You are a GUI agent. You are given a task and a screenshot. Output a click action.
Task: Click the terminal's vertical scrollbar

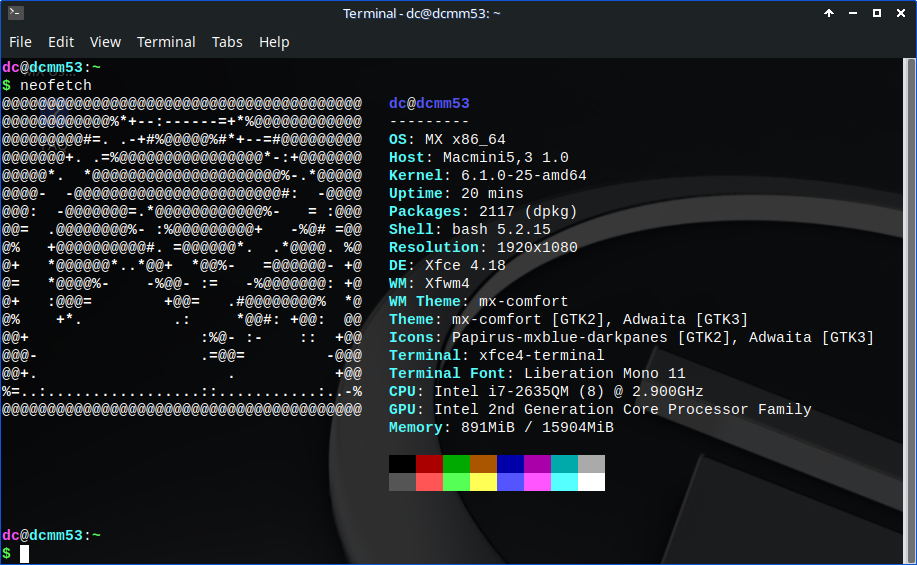click(x=909, y=311)
